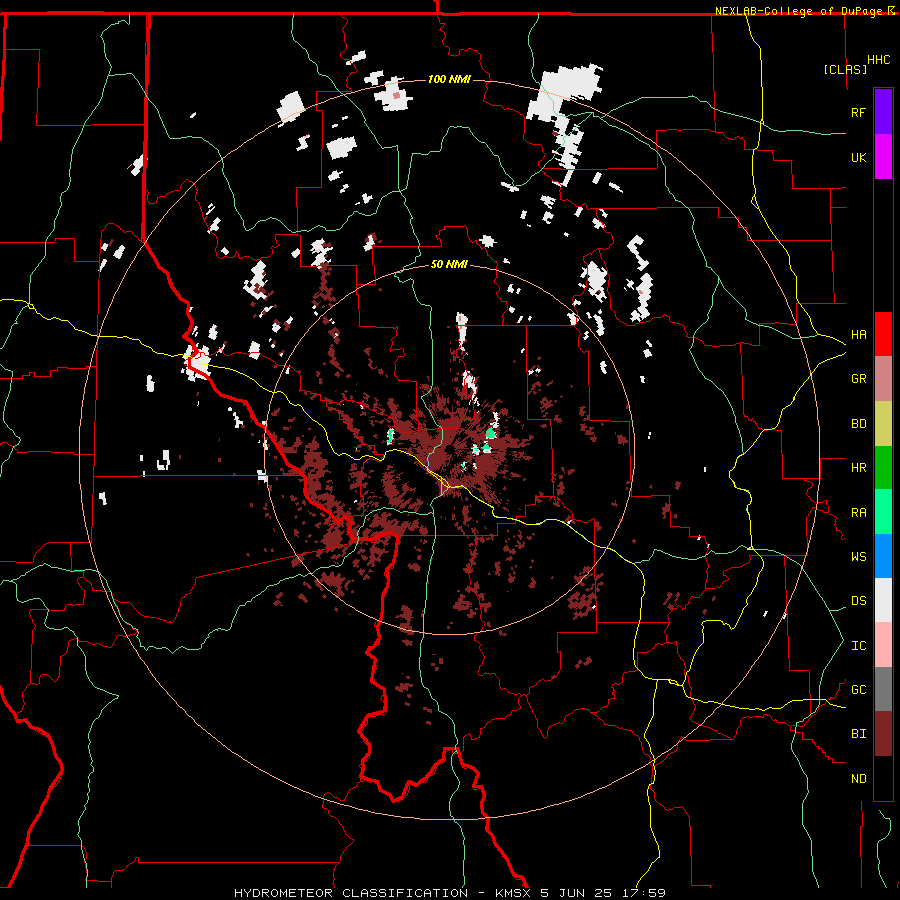This screenshot has height=900, width=900.
Task: Click the BD legend label
Action: click(858, 424)
